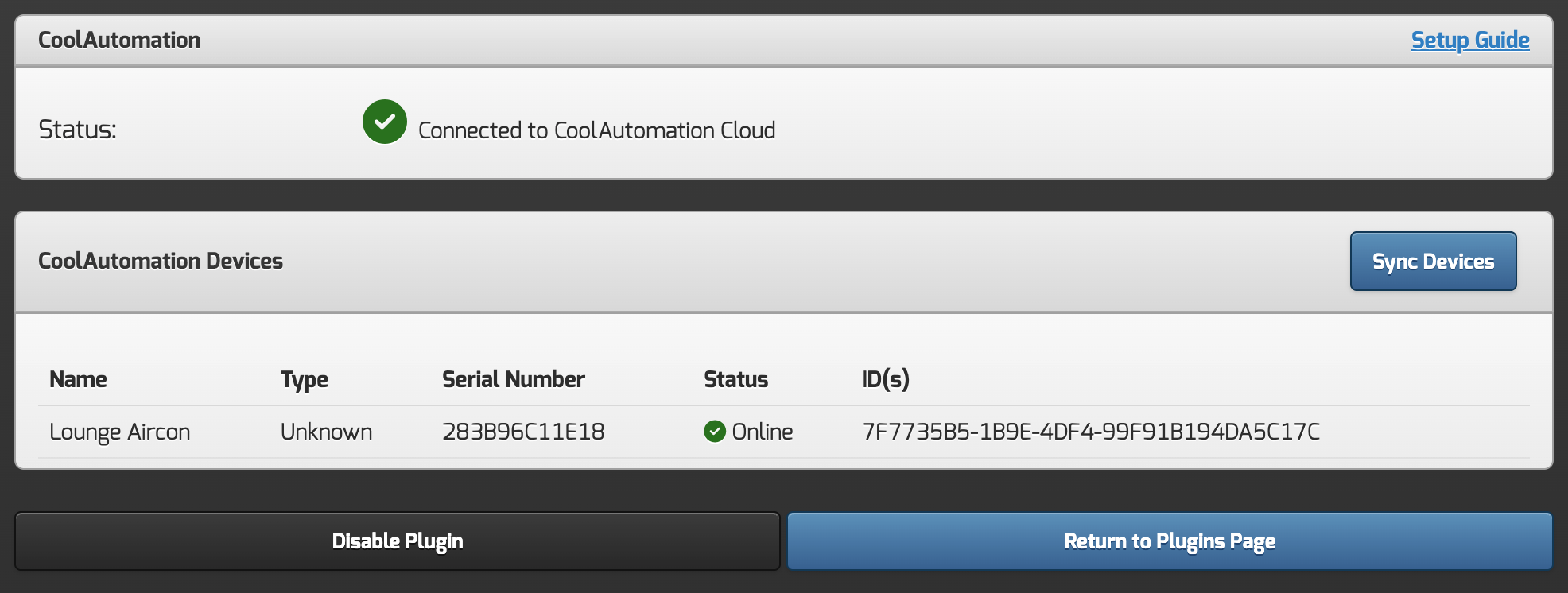The image size is (1568, 593).
Task: Click the green Online status icon
Action: [715, 432]
